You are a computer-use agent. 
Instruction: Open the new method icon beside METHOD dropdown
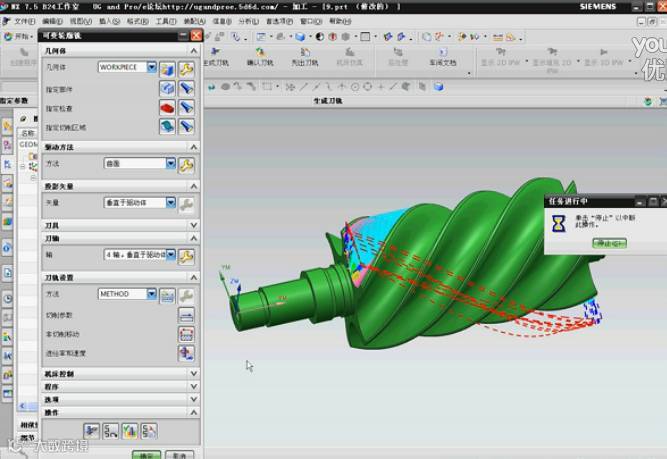[x=168, y=296]
